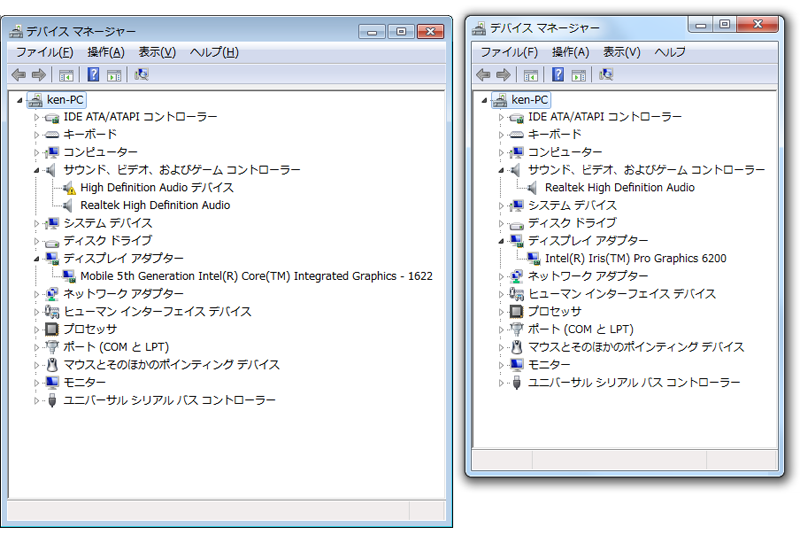Collapse ディスプレイ アダプター in the left window
Viewport: 800px width, 535px height.
click(37, 259)
